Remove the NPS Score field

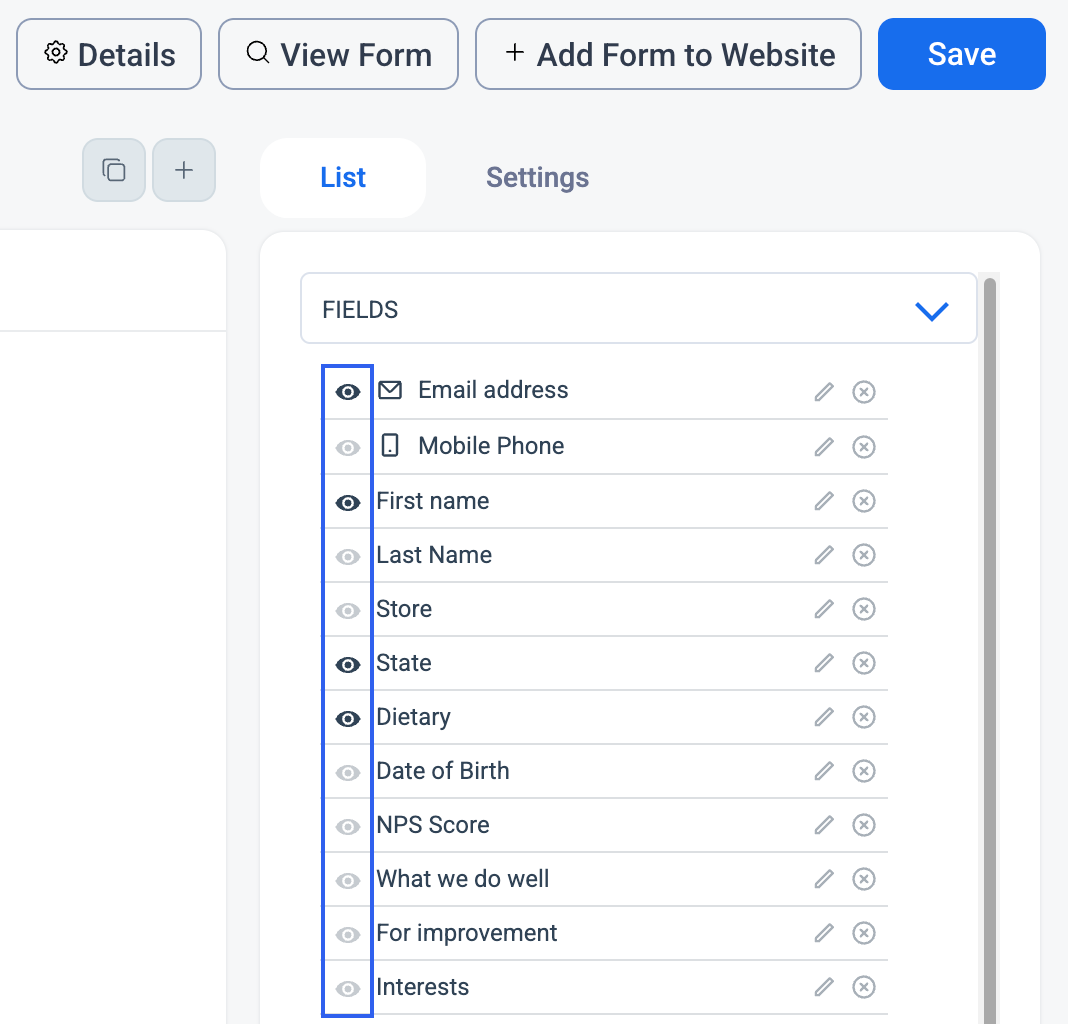pyautogui.click(x=864, y=825)
